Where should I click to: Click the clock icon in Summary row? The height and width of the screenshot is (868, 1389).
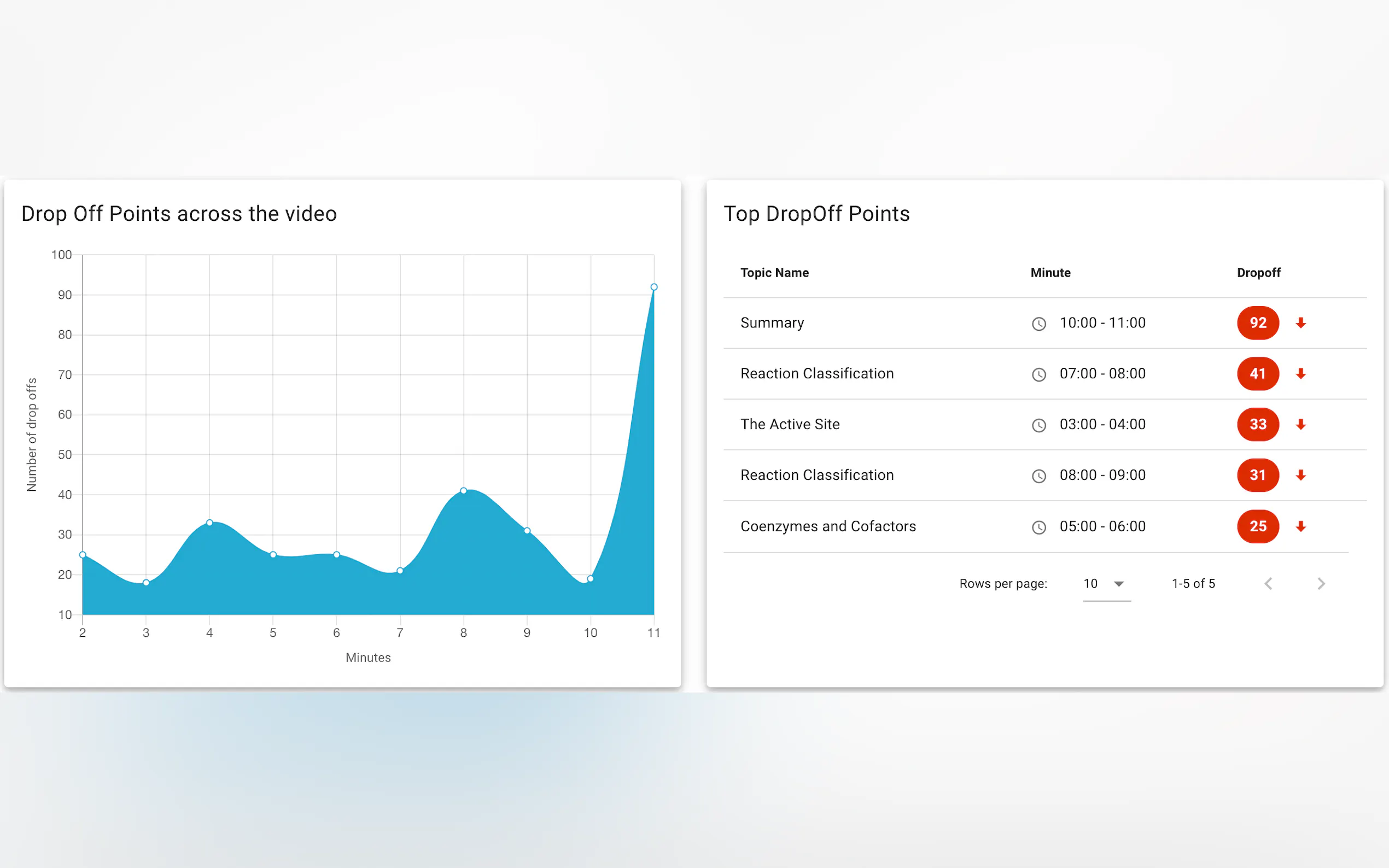coord(1038,324)
